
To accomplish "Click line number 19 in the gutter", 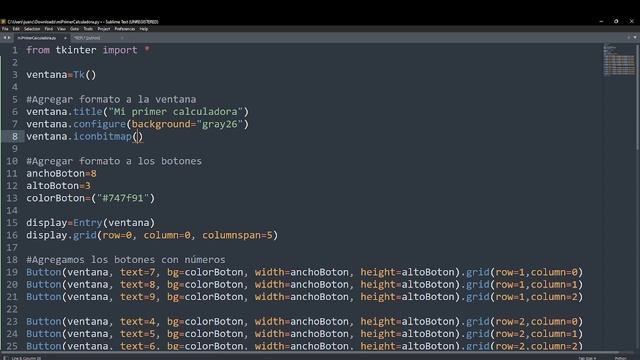I will [12, 272].
